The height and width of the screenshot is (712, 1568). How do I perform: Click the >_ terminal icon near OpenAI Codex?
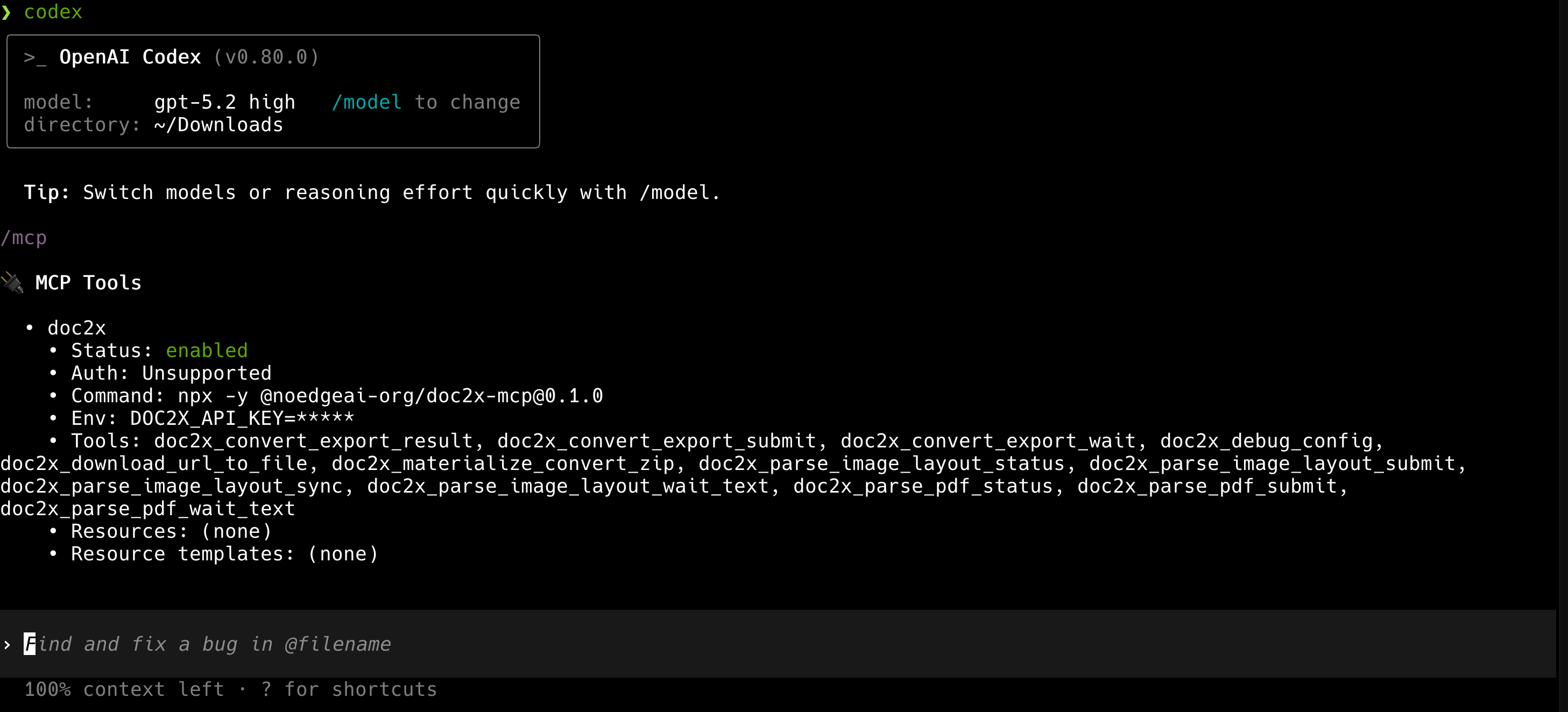[34, 57]
